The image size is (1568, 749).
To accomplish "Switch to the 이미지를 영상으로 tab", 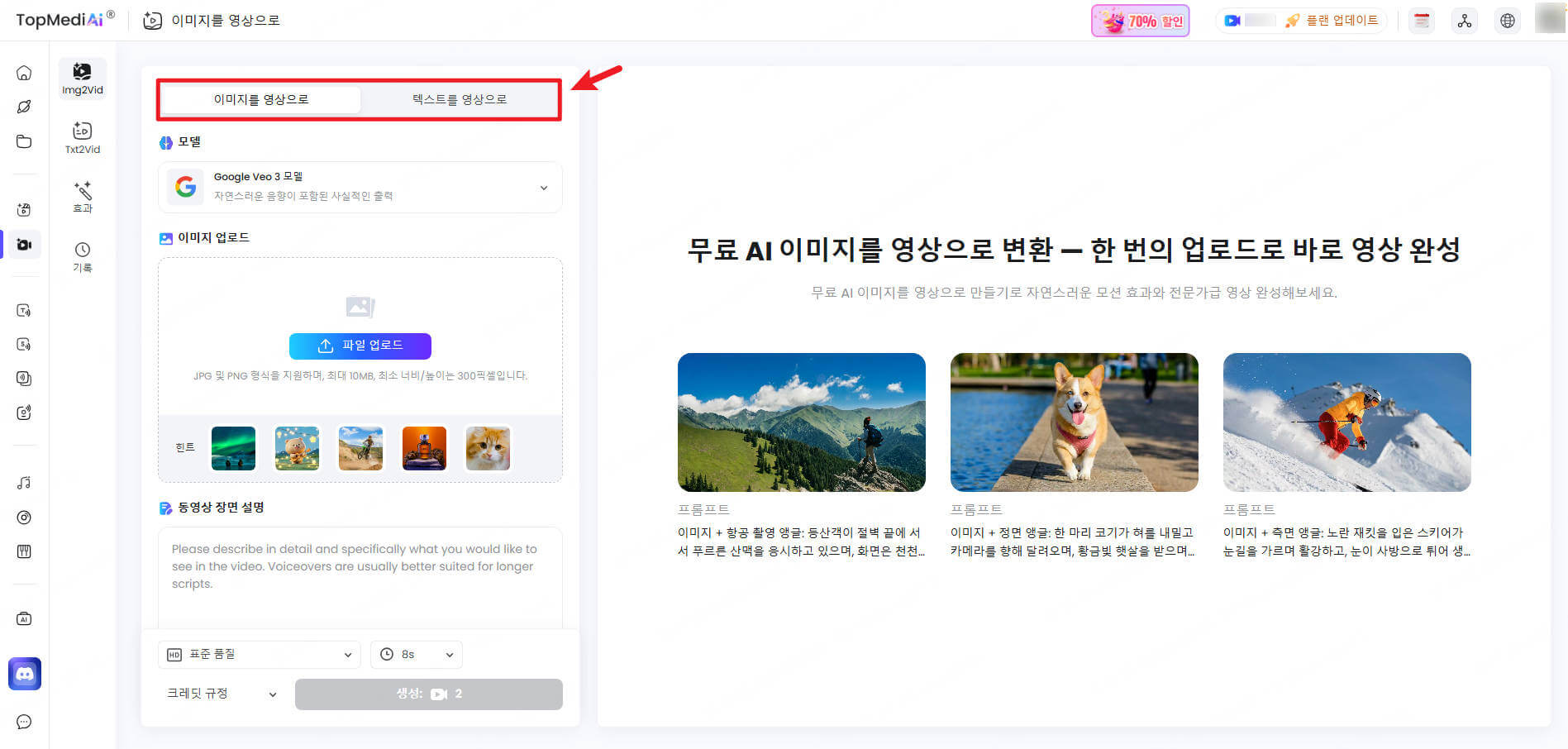I will [261, 99].
